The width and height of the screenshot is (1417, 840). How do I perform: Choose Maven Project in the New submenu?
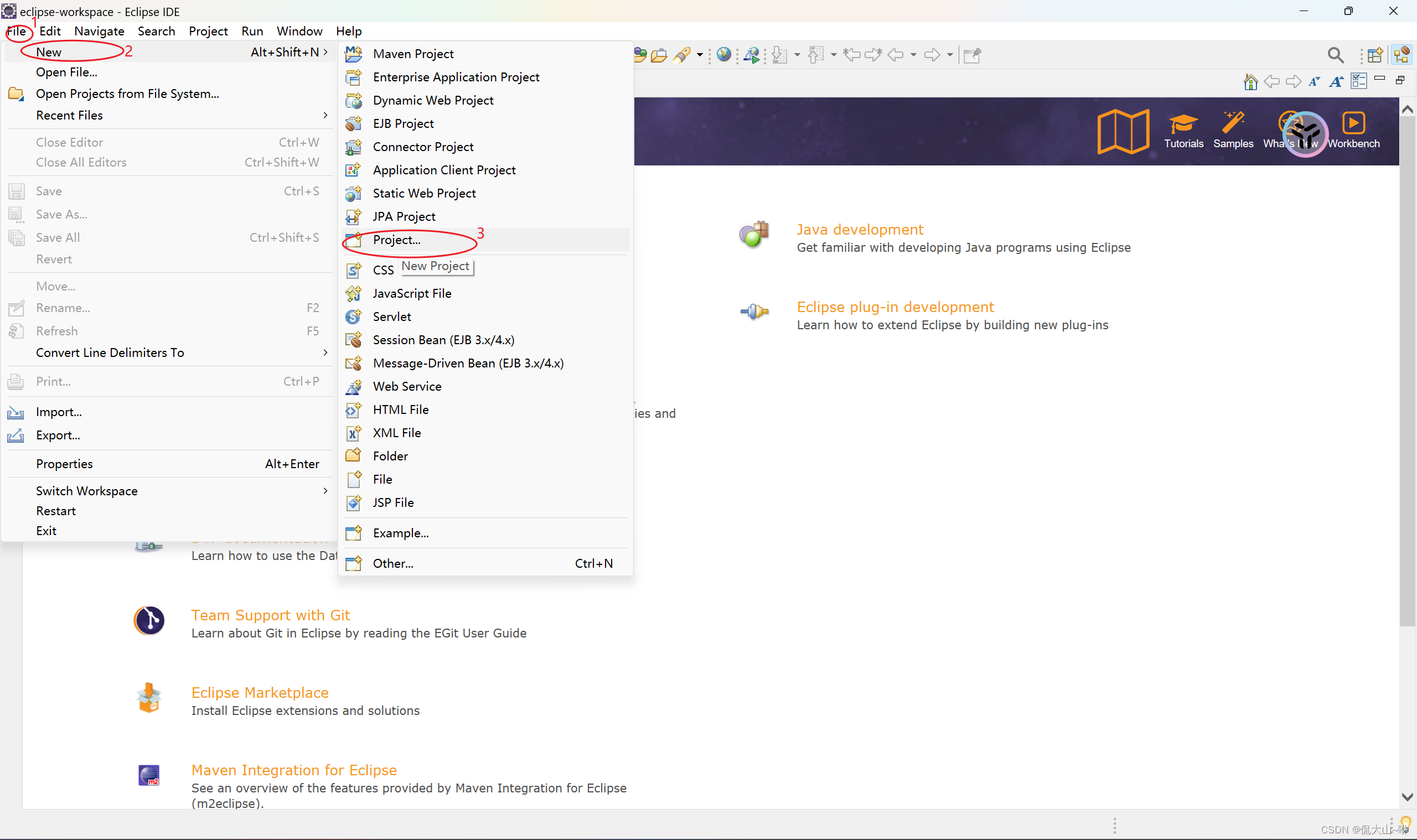[413, 54]
